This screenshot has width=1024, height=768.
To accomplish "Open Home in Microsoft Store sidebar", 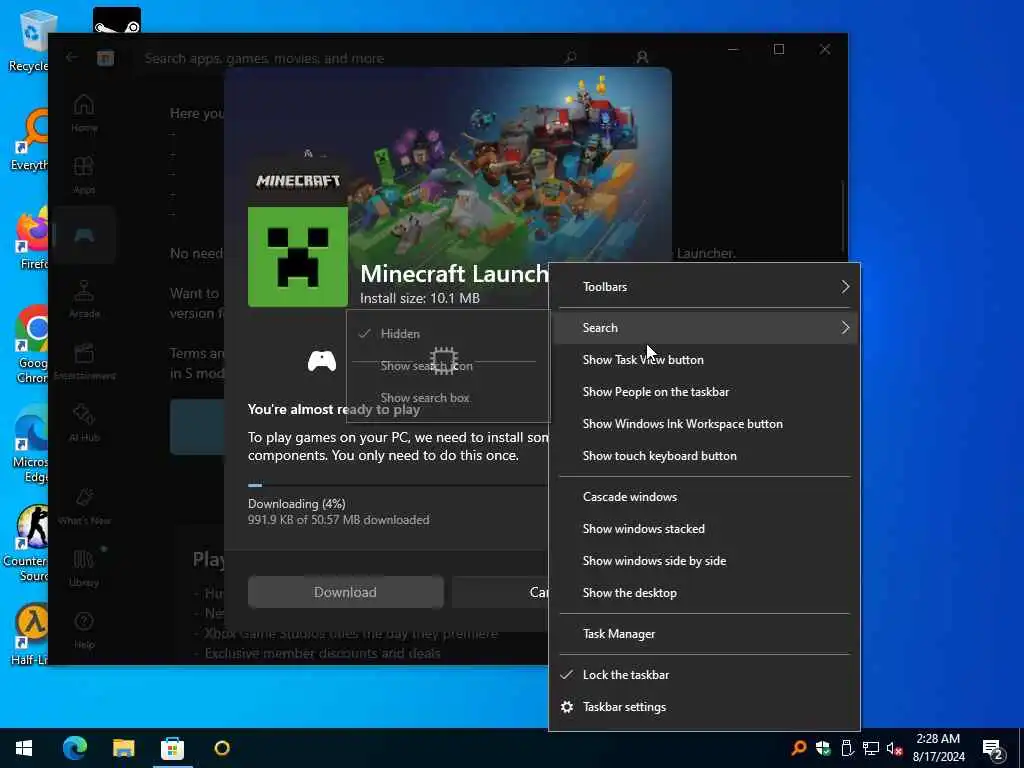I will [84, 113].
